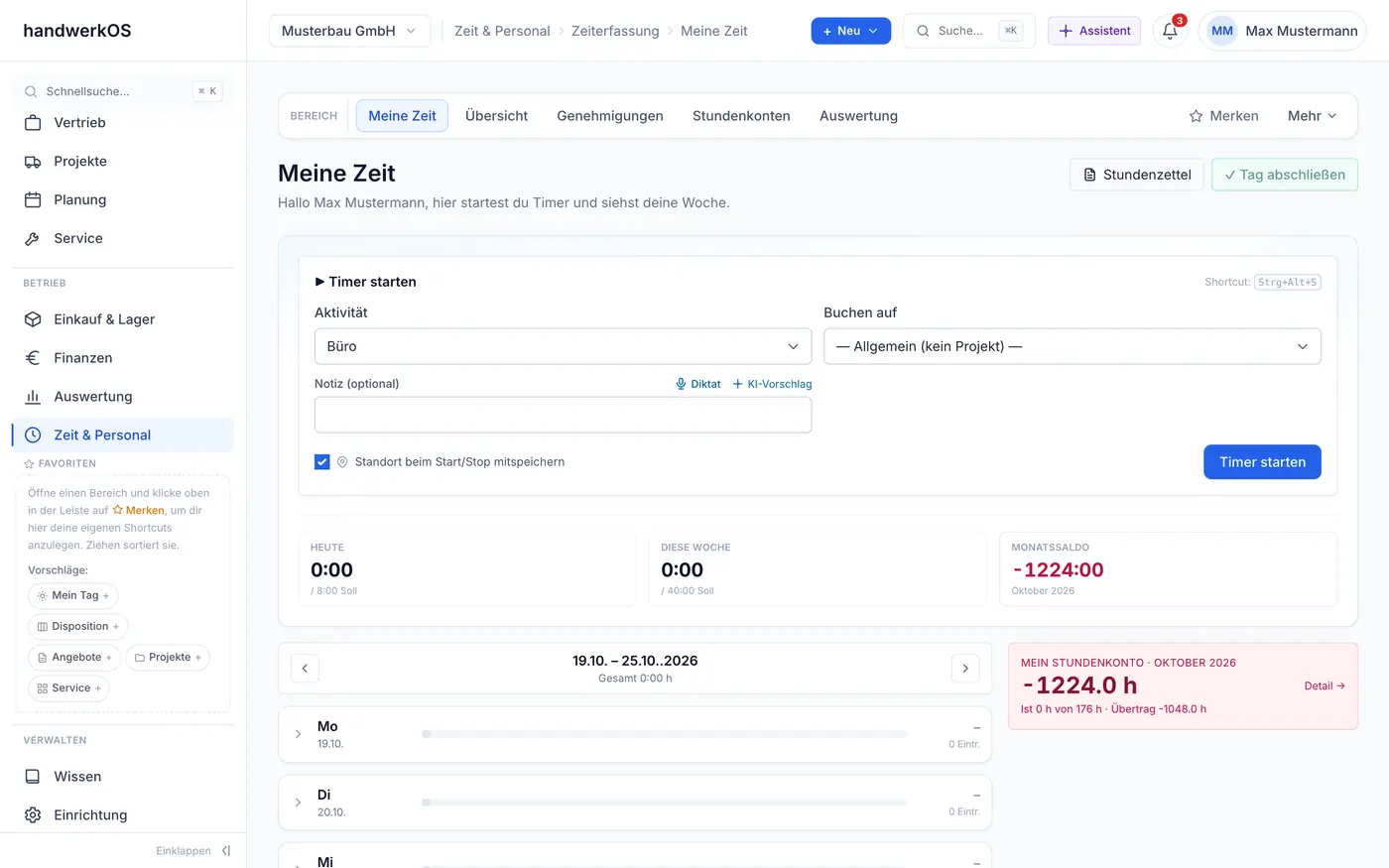Click the Planung calendar icon
The image size is (1389, 868).
(33, 200)
